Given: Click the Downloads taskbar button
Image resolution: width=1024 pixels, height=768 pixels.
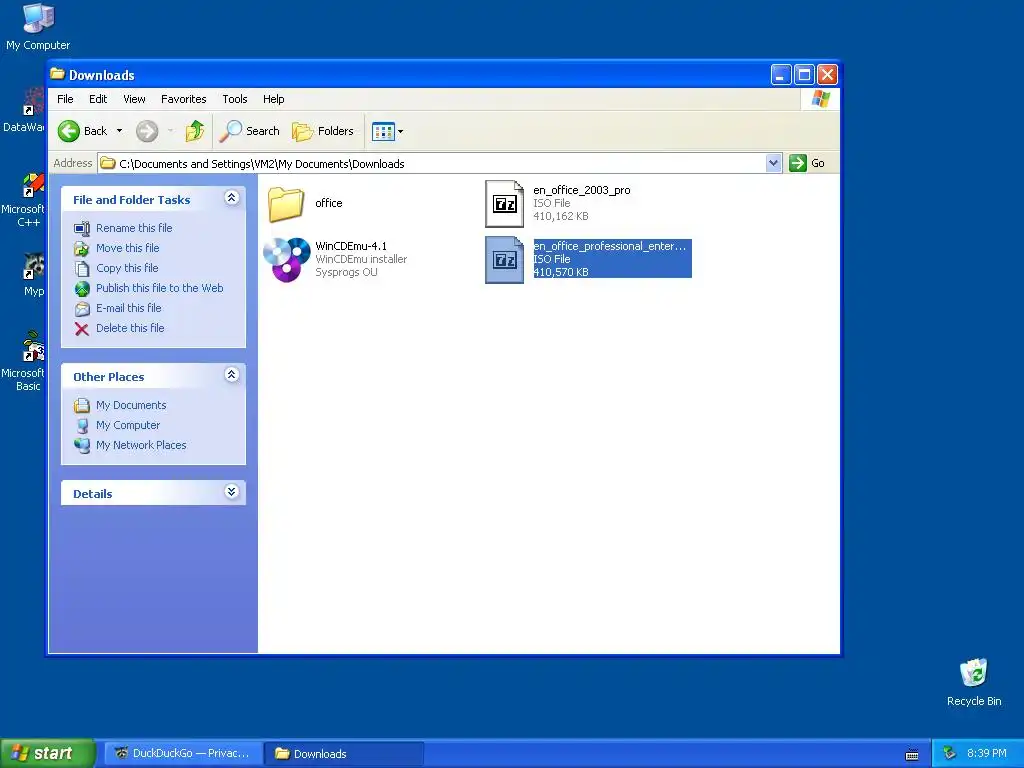Looking at the screenshot, I should point(344,753).
